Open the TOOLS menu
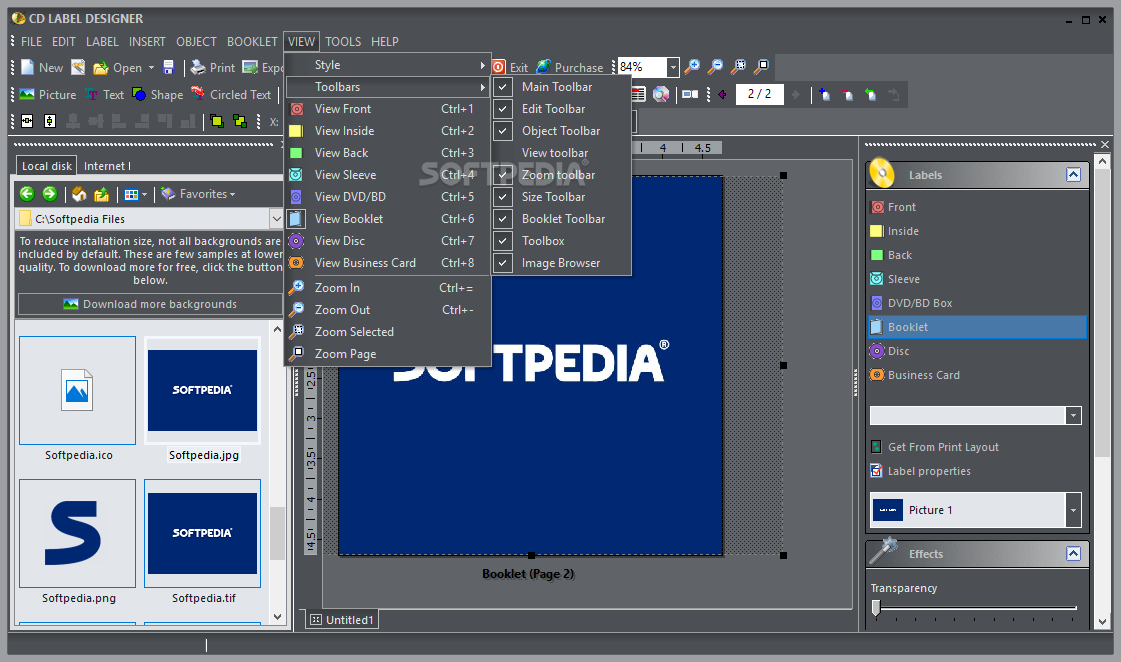 (x=343, y=41)
